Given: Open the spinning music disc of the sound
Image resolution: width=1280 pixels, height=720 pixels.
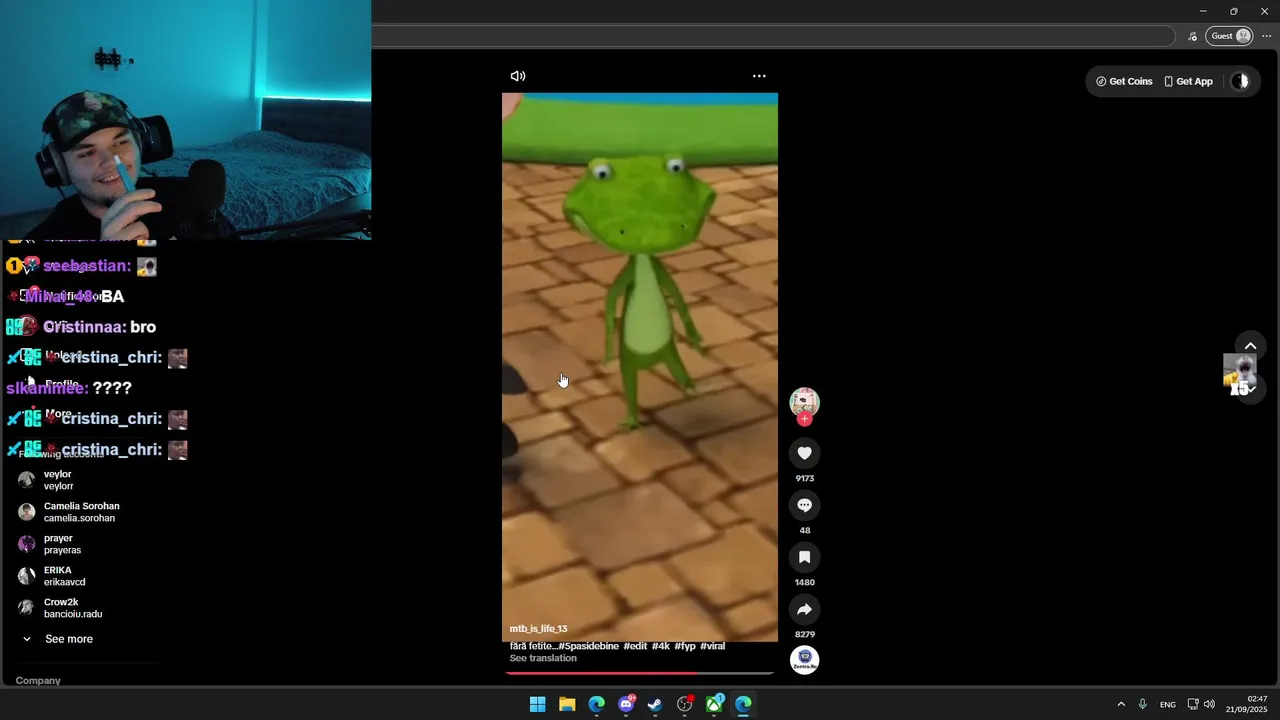Looking at the screenshot, I should (x=804, y=660).
